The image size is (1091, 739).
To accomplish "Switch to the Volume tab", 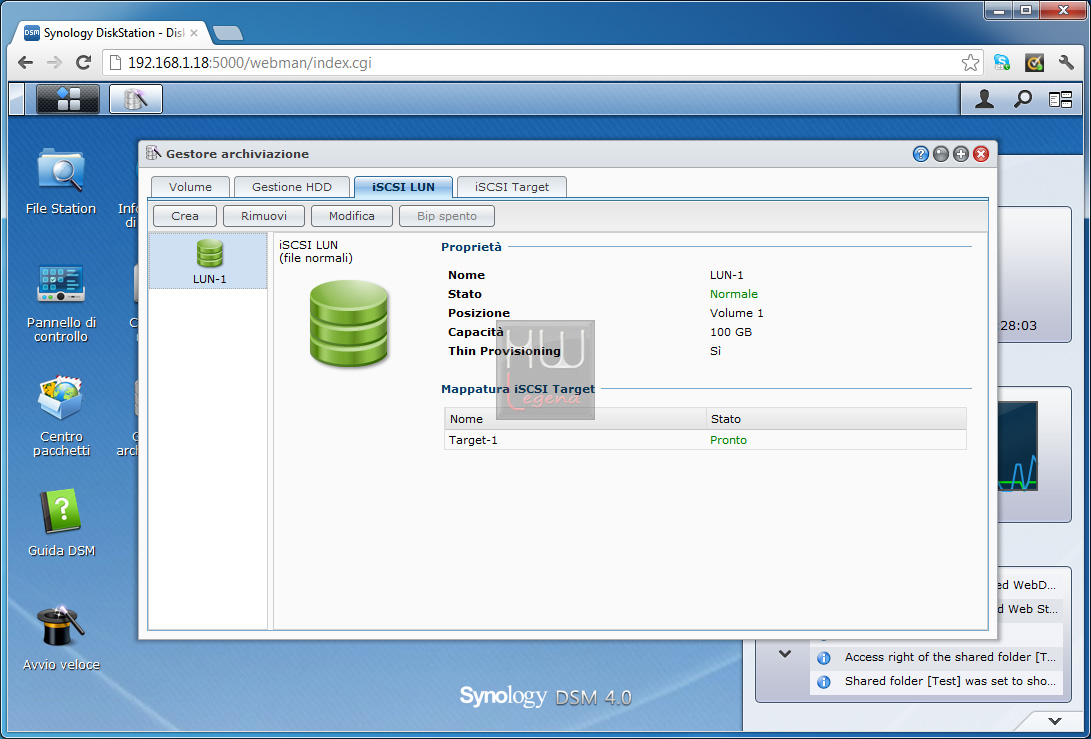I will (x=190, y=187).
